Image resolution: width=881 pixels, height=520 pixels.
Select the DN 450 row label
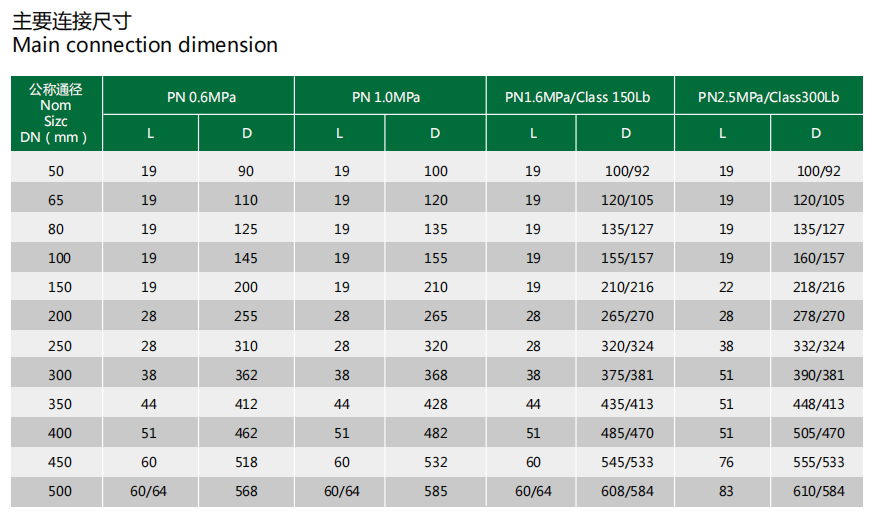point(56,462)
